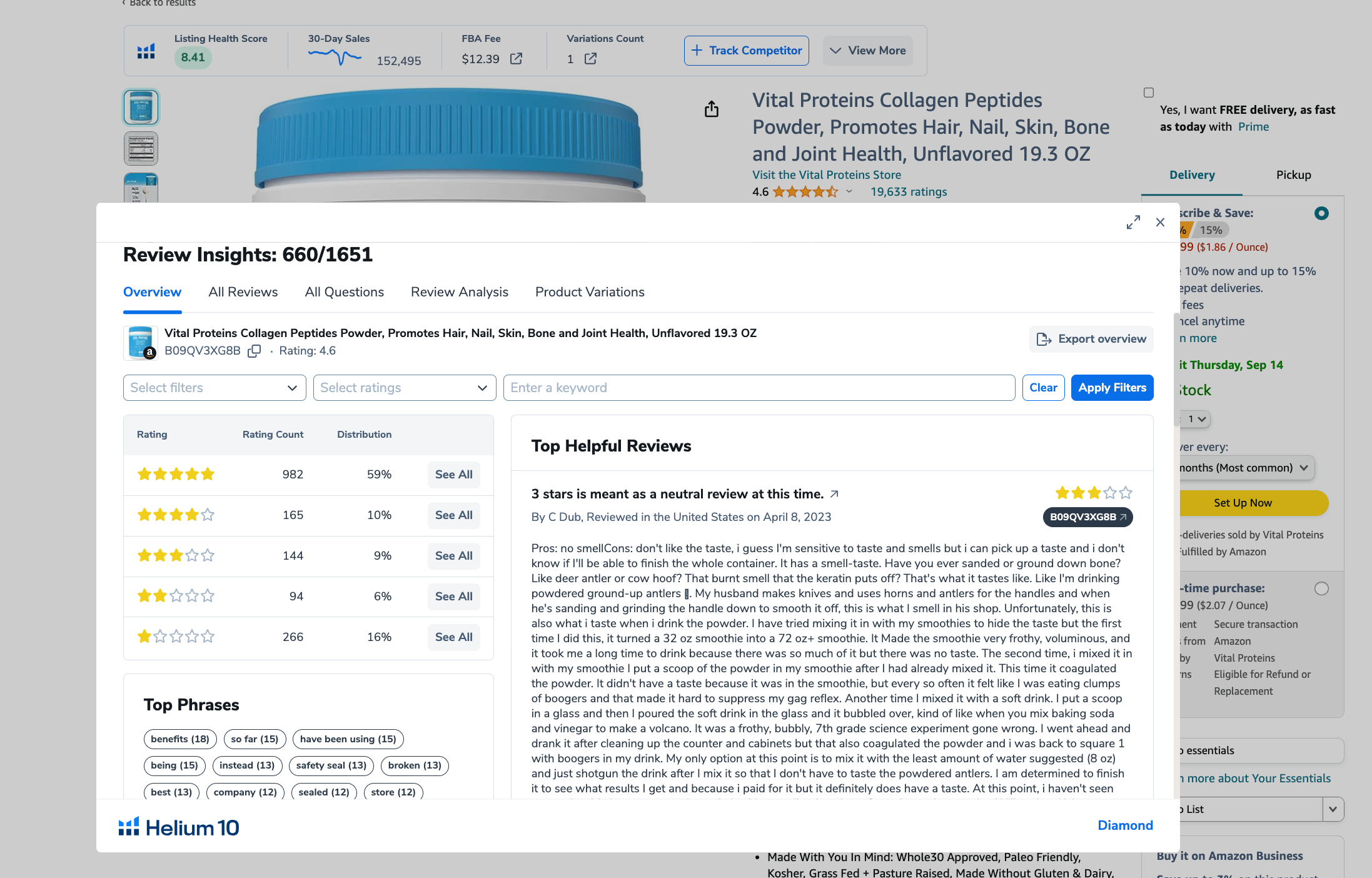This screenshot has height=878, width=1372.
Task: Open the All Questions tab
Action: (x=345, y=292)
